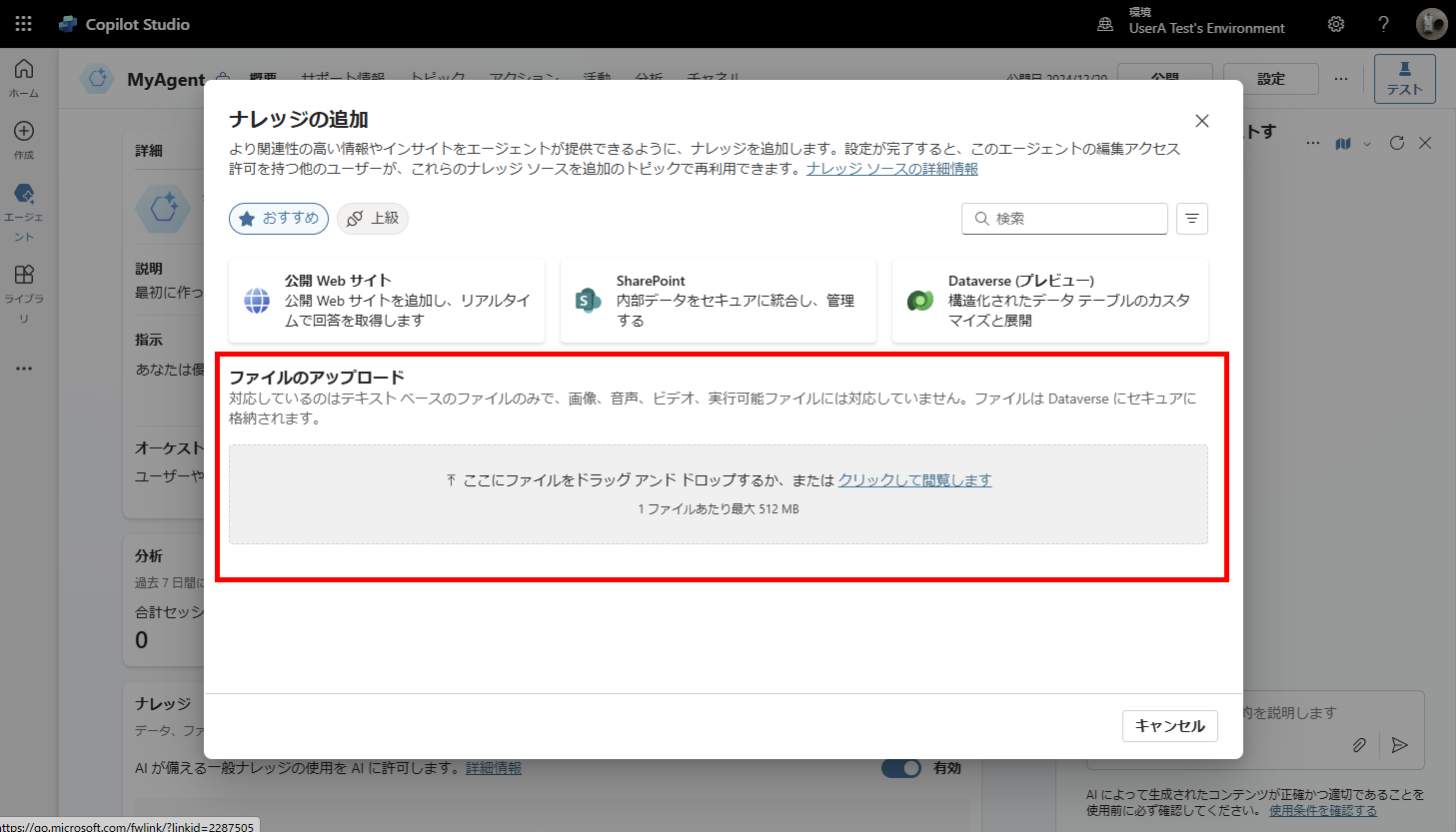Click the paperclip attachment icon in the chat pane

point(1359,745)
